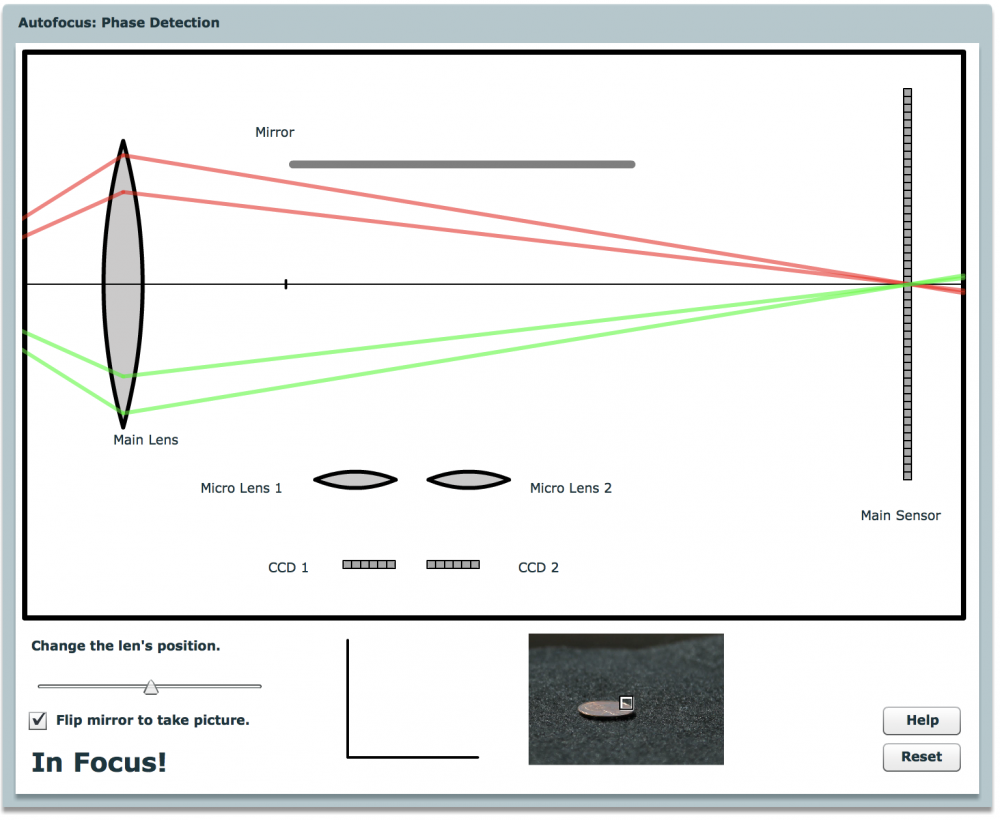
Task: Click the "In Focus!" status text
Action: pos(99,763)
